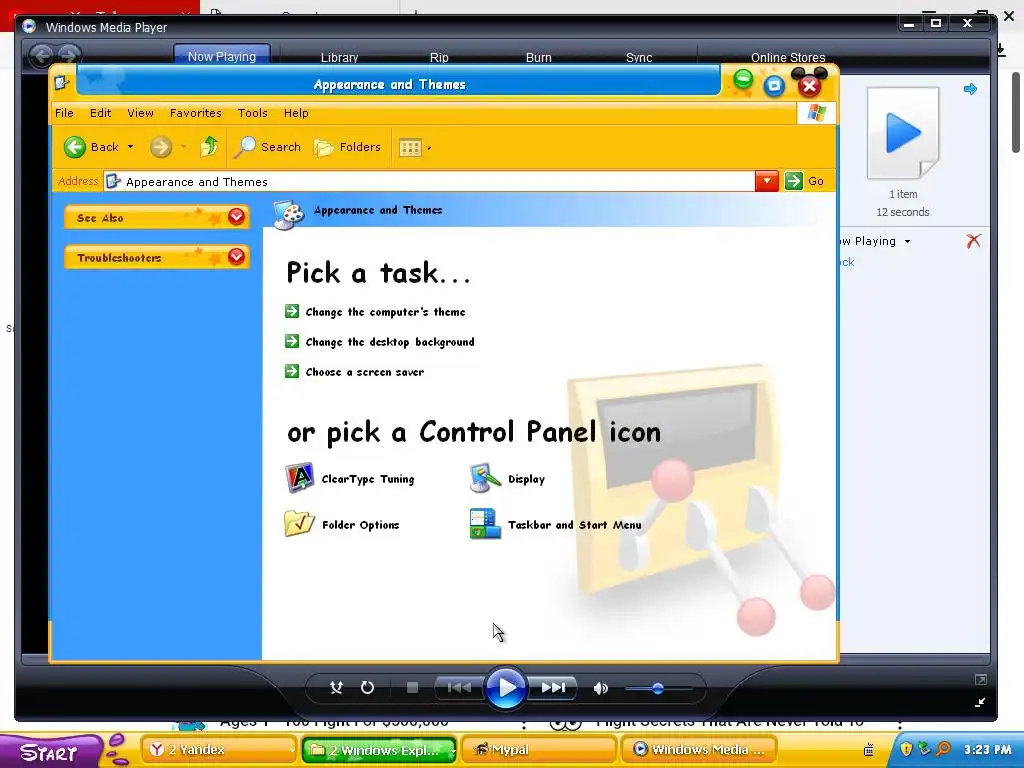This screenshot has height=768, width=1024.
Task: Open the View menu
Action: point(140,113)
